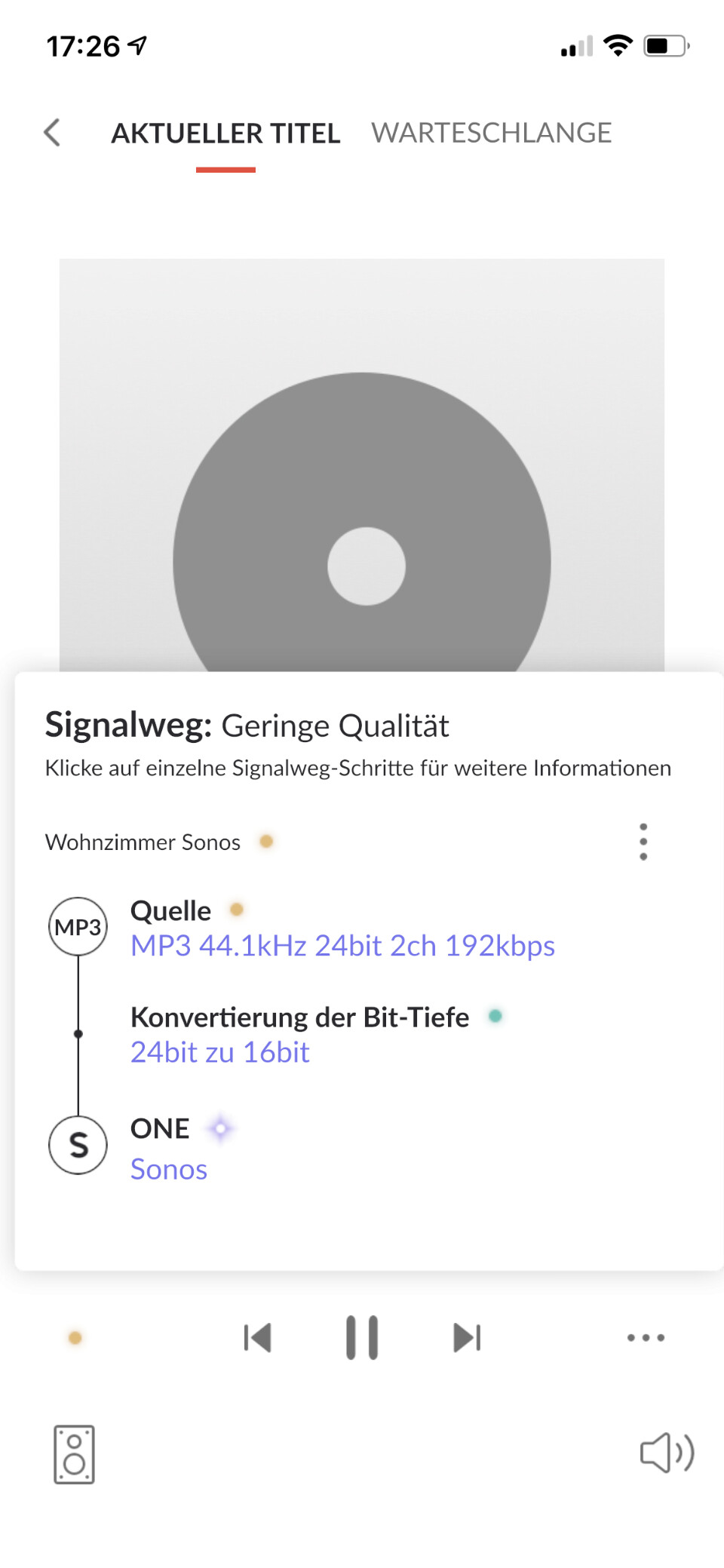Open the more options ellipsis menu

pyautogui.click(x=646, y=1338)
